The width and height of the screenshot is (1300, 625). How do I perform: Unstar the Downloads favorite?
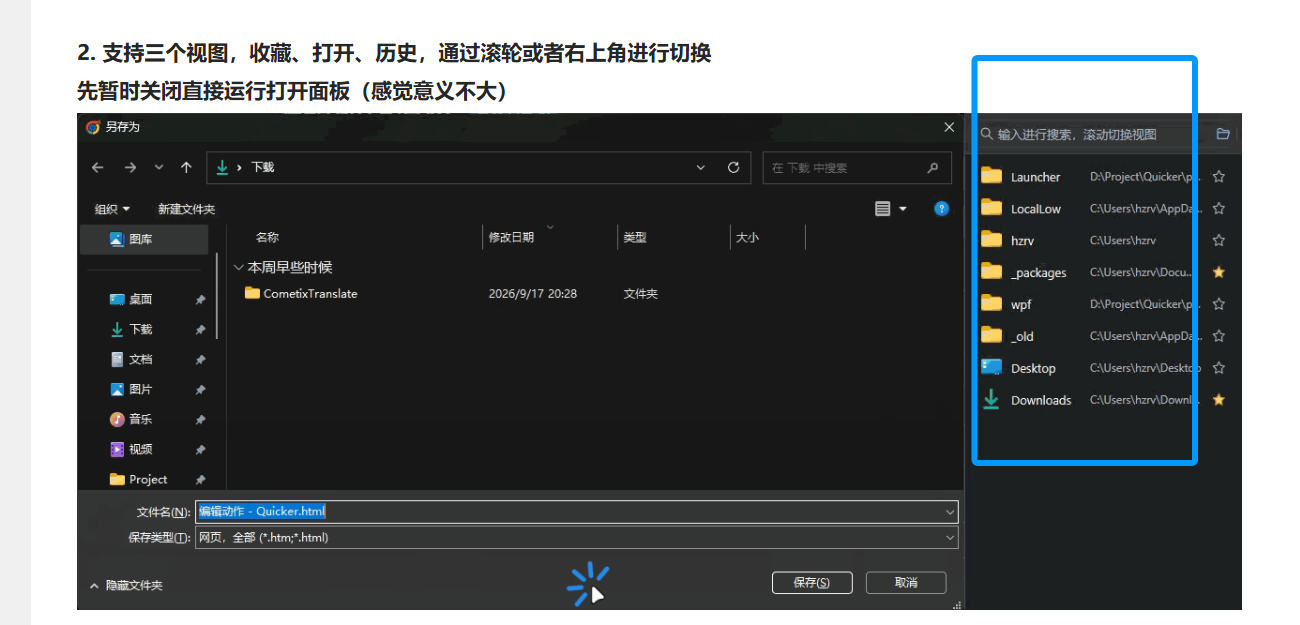[x=1219, y=400]
